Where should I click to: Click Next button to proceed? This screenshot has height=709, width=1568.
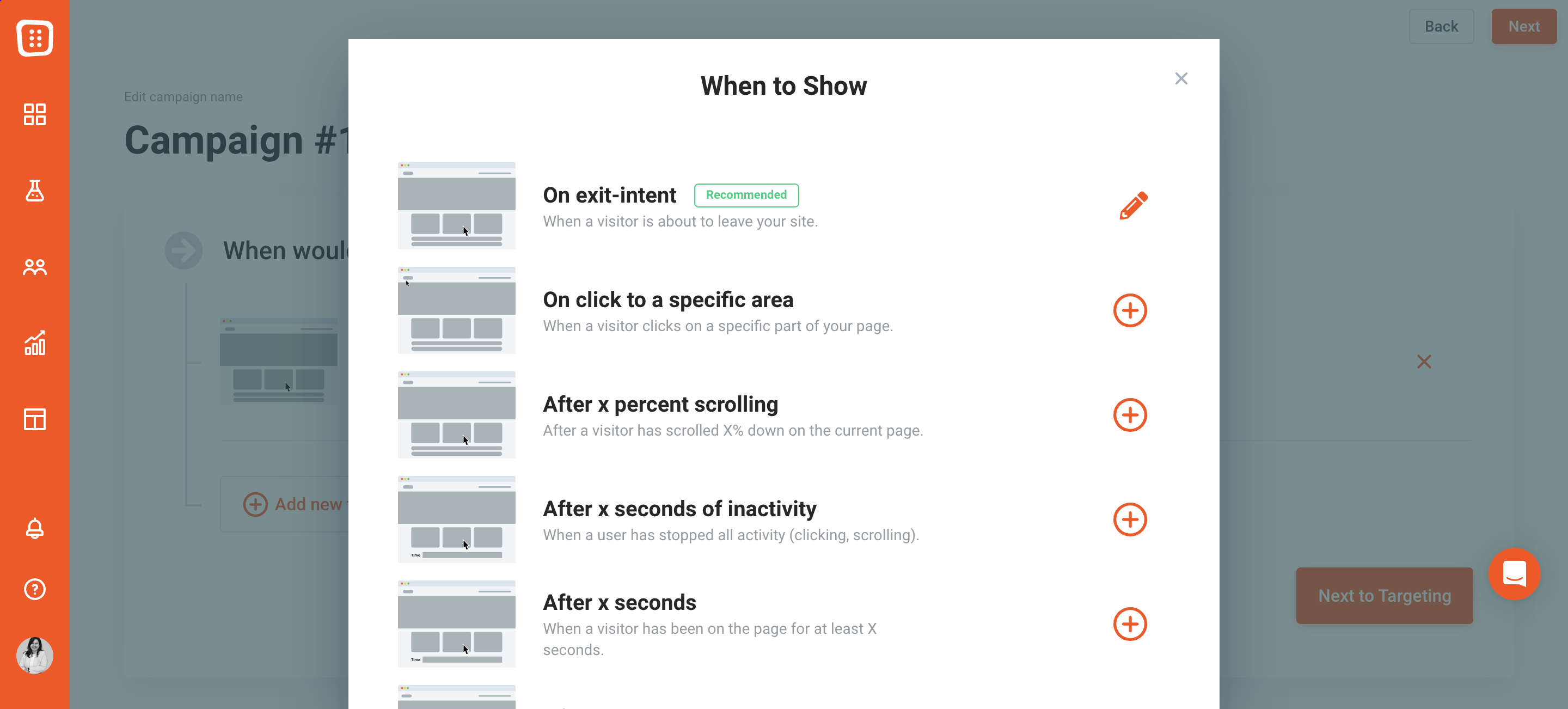coord(1523,26)
